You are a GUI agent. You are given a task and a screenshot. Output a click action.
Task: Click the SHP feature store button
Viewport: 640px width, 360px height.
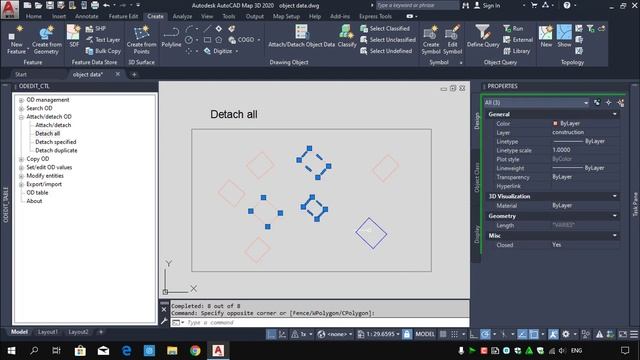[x=96, y=29]
